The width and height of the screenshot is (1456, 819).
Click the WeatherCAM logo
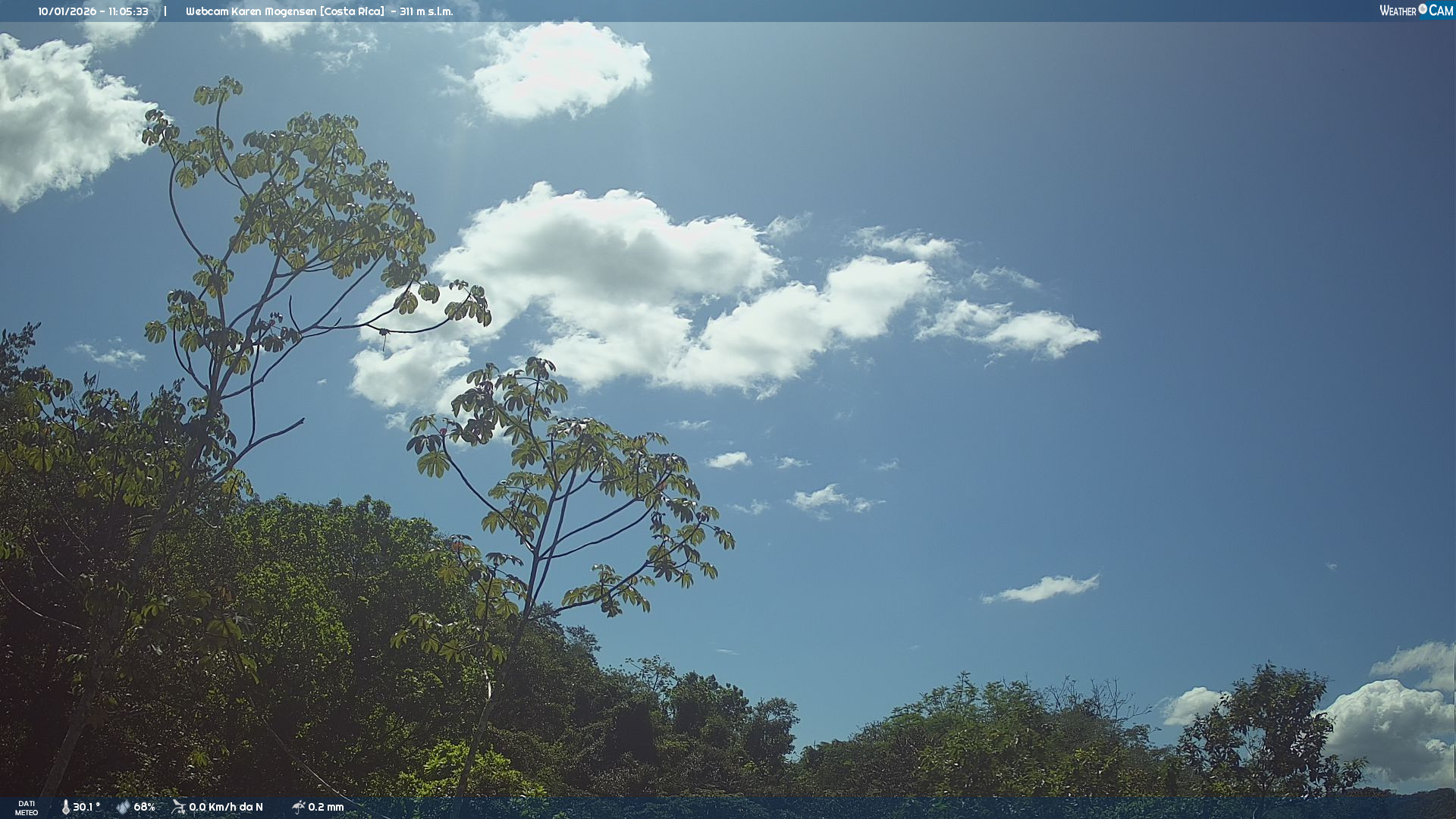1415,11
